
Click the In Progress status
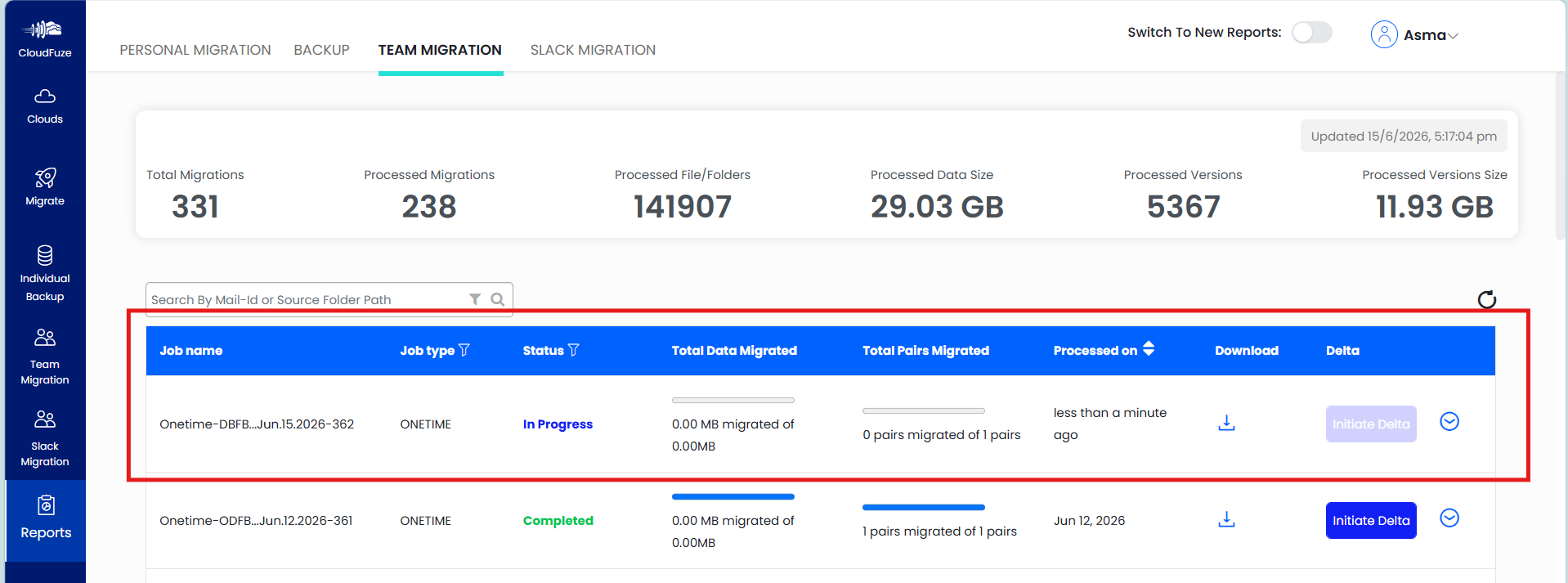pos(558,424)
